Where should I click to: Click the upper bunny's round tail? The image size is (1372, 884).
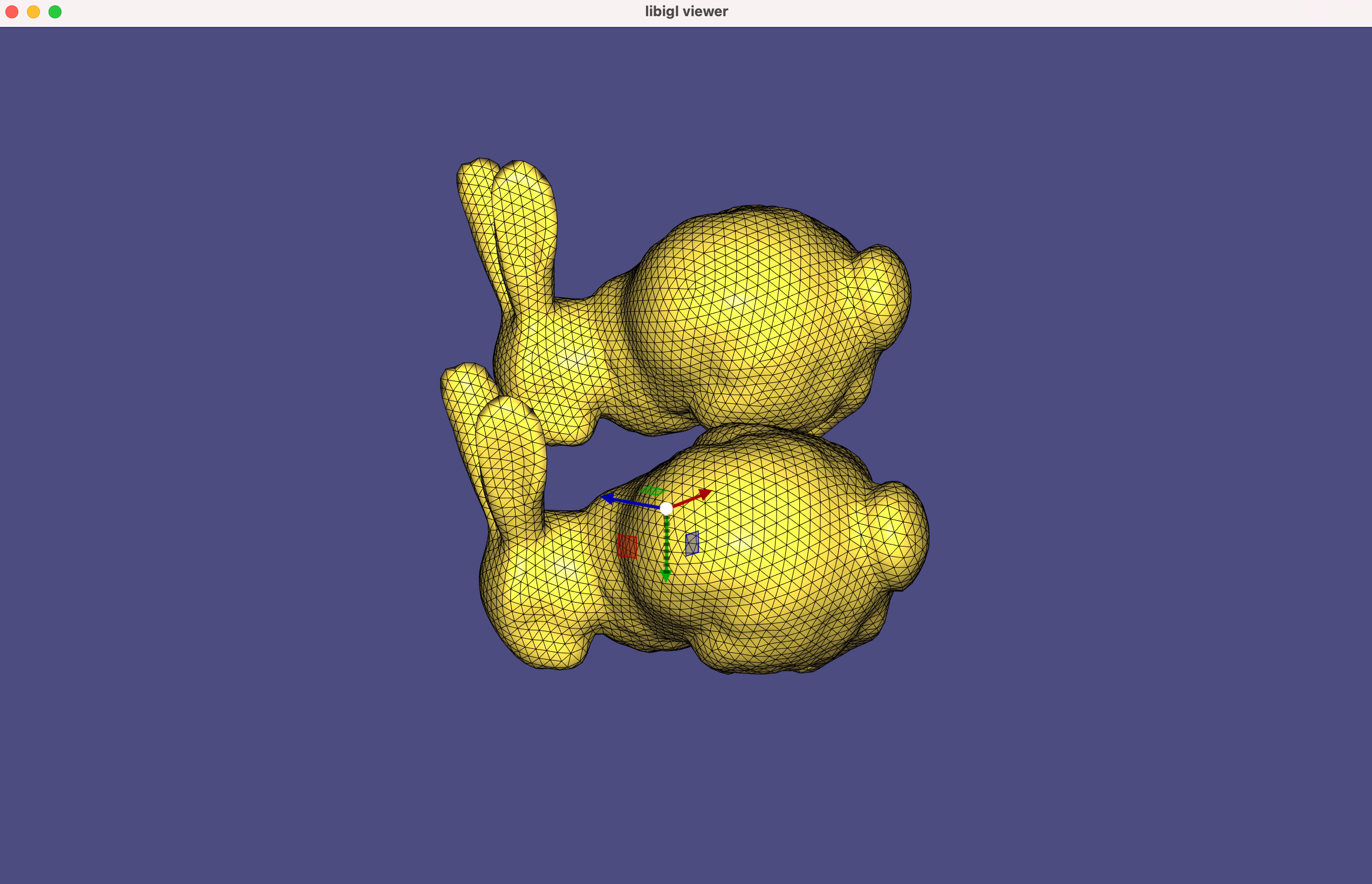click(882, 295)
